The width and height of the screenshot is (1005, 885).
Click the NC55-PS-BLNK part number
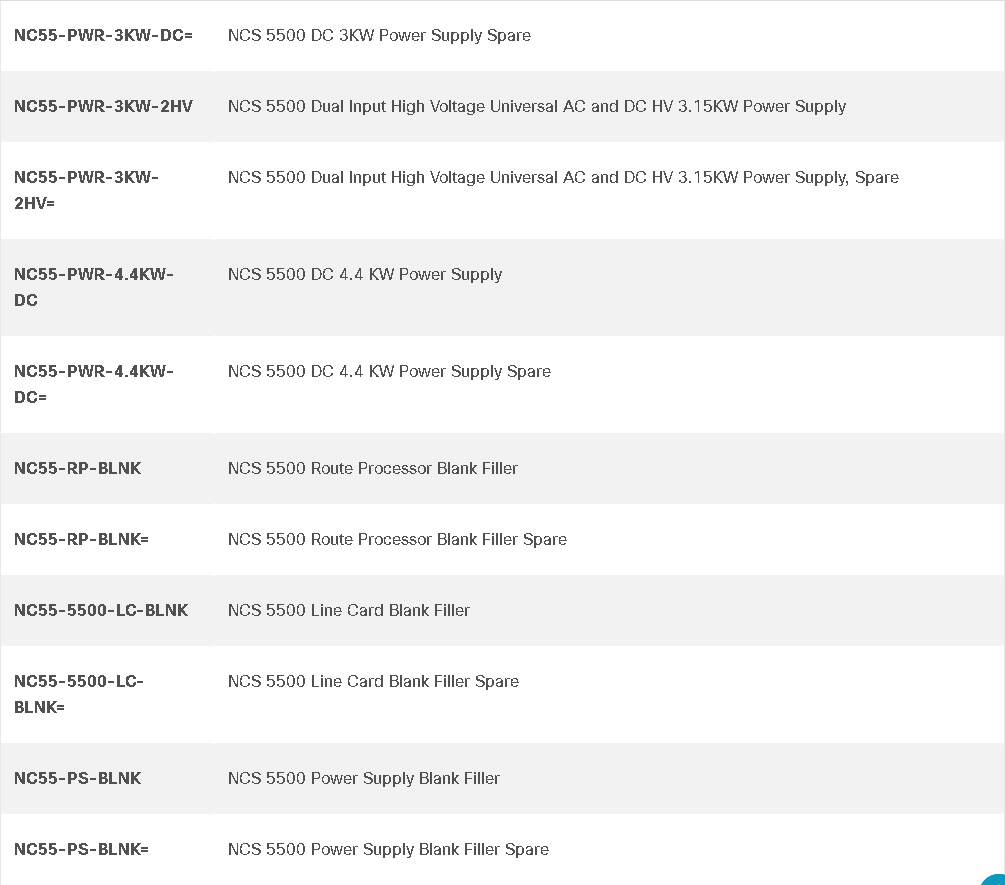78,778
